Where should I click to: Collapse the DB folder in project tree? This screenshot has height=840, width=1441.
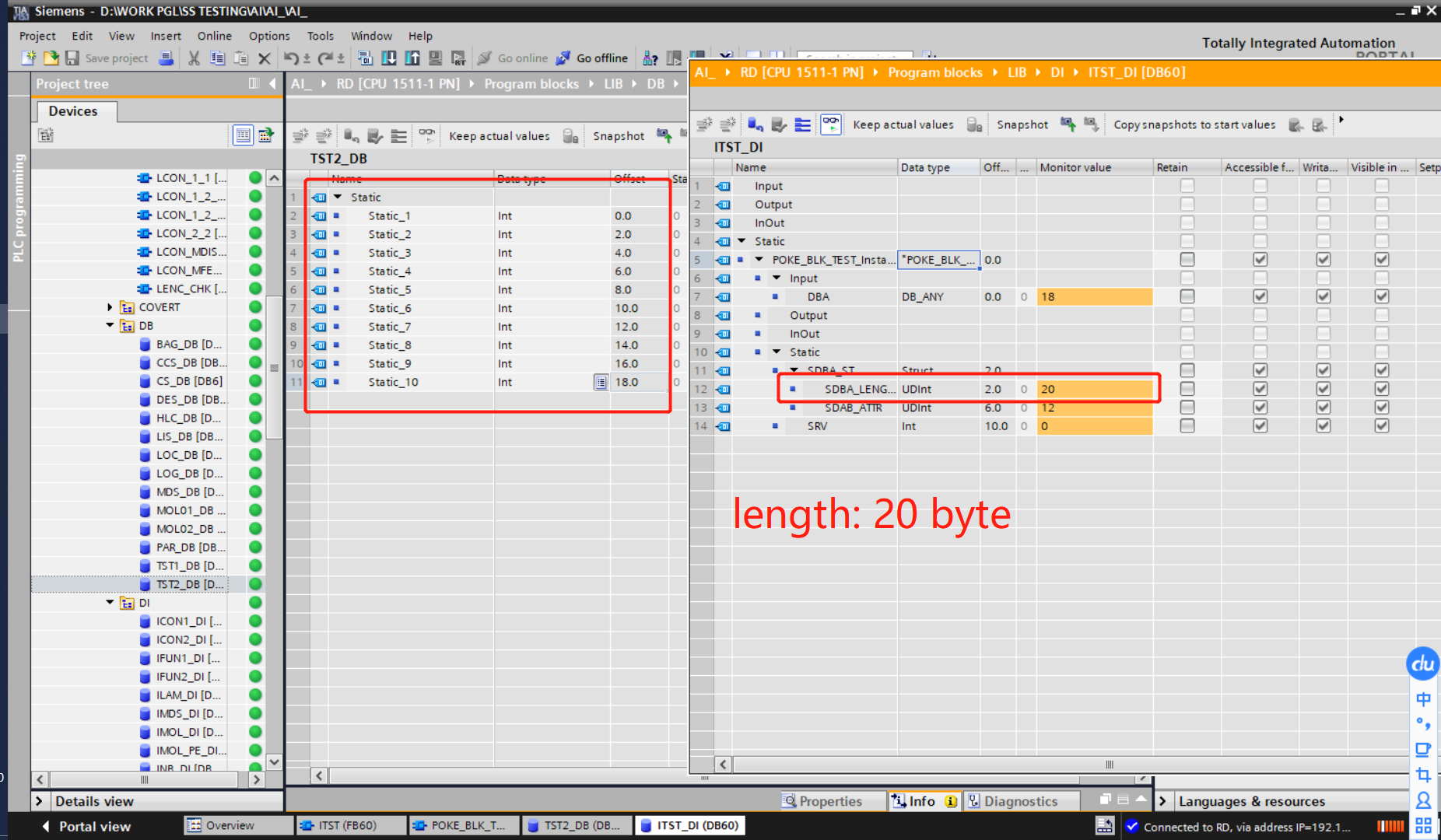tap(110, 326)
